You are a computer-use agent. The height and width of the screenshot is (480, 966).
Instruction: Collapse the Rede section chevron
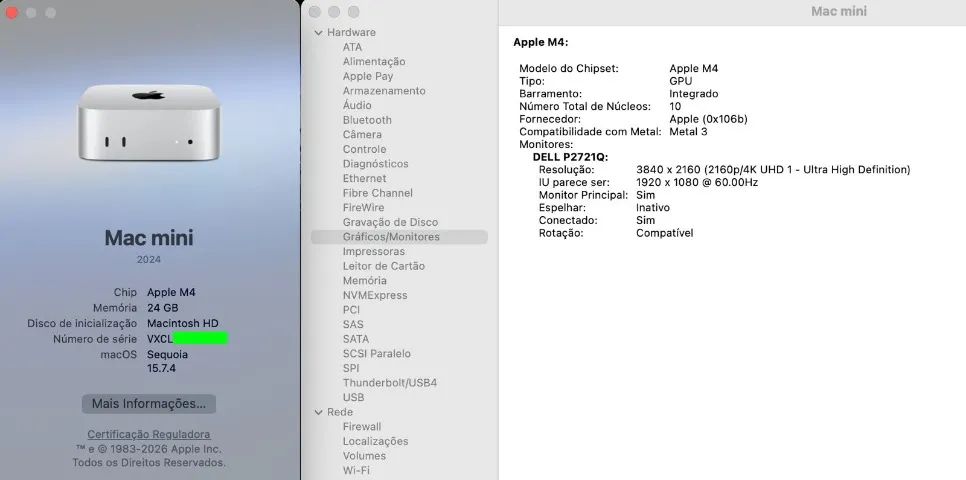click(319, 412)
